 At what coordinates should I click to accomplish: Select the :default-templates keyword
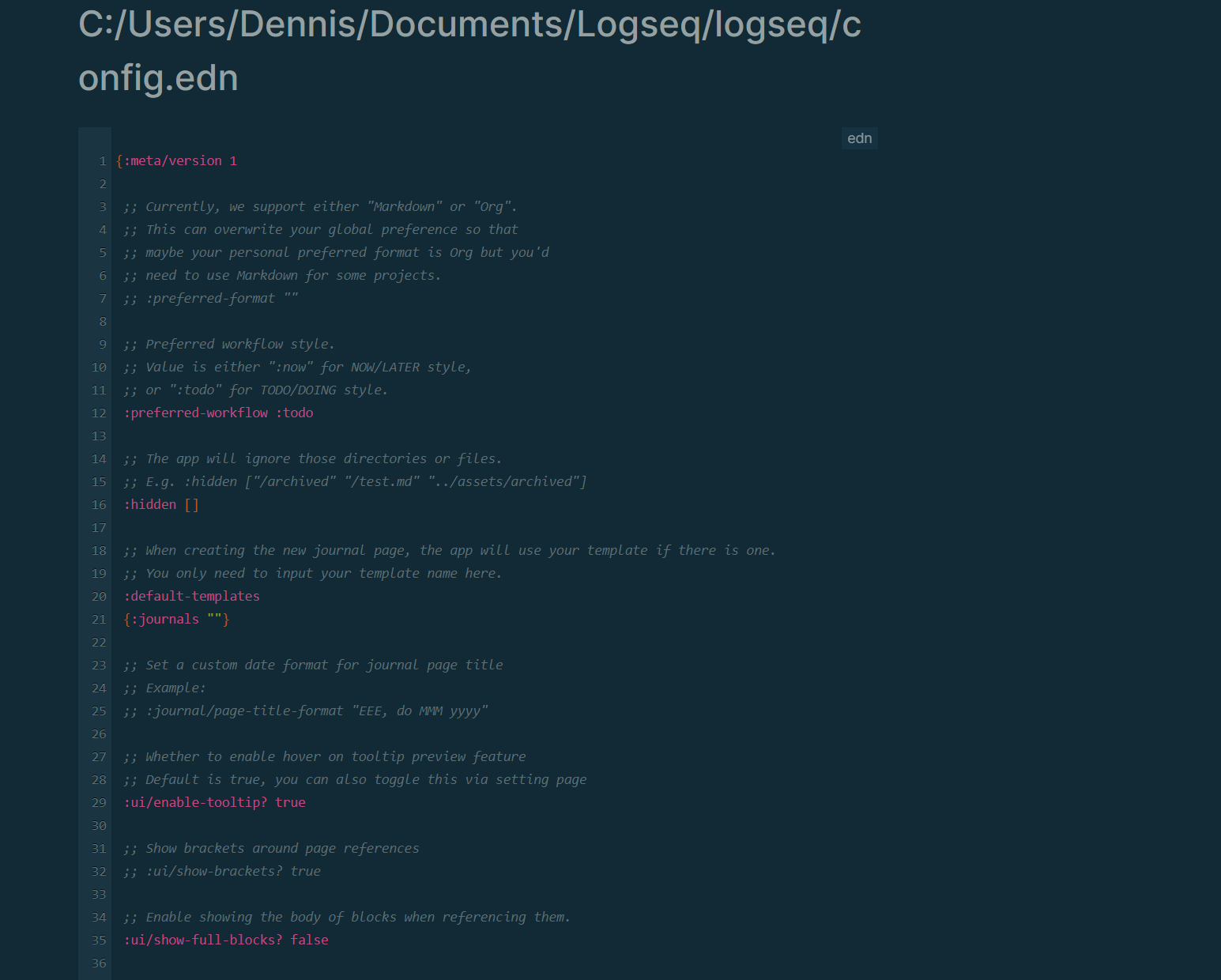(191, 596)
